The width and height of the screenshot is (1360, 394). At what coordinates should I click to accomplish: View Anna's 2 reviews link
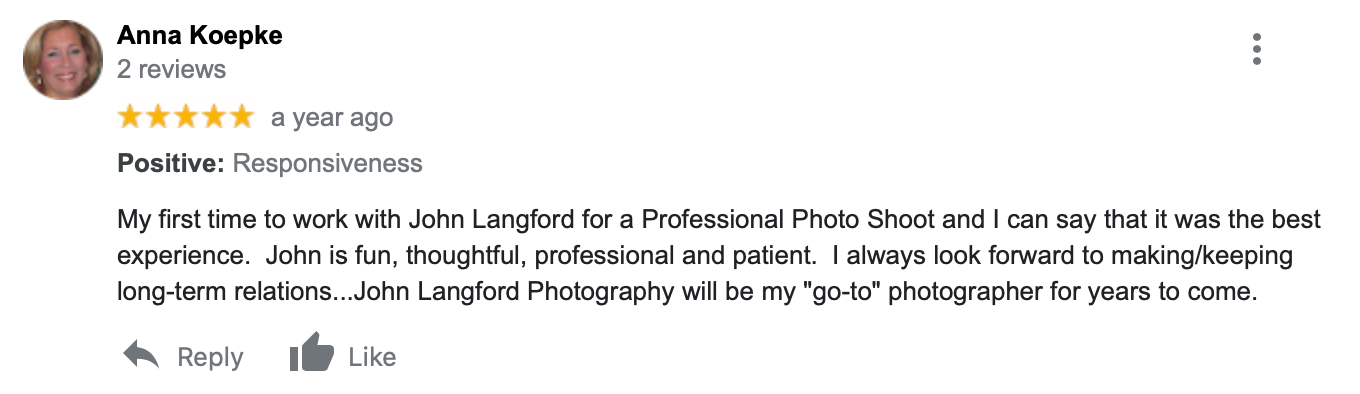coord(172,69)
